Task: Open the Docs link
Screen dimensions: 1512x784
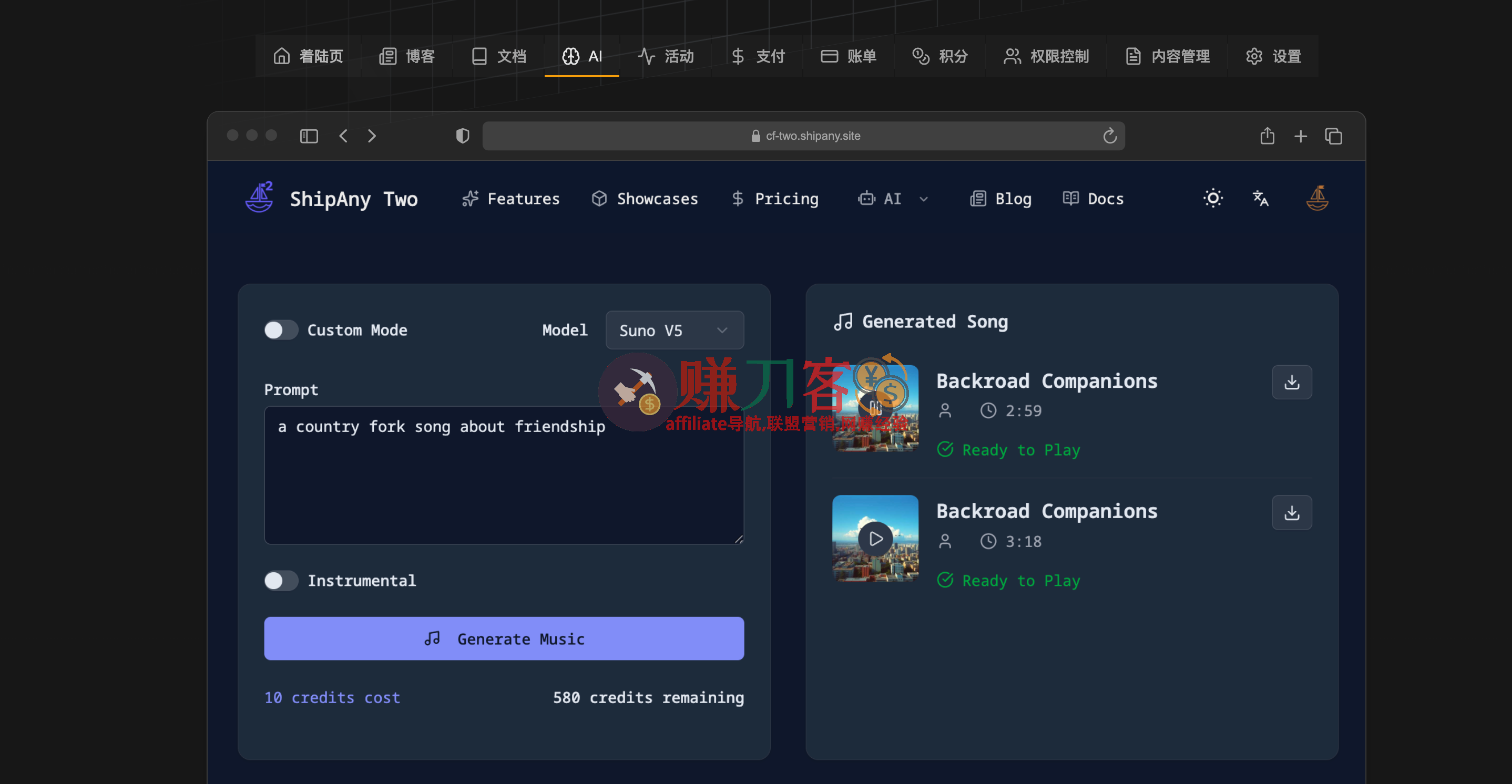Action: click(1093, 199)
